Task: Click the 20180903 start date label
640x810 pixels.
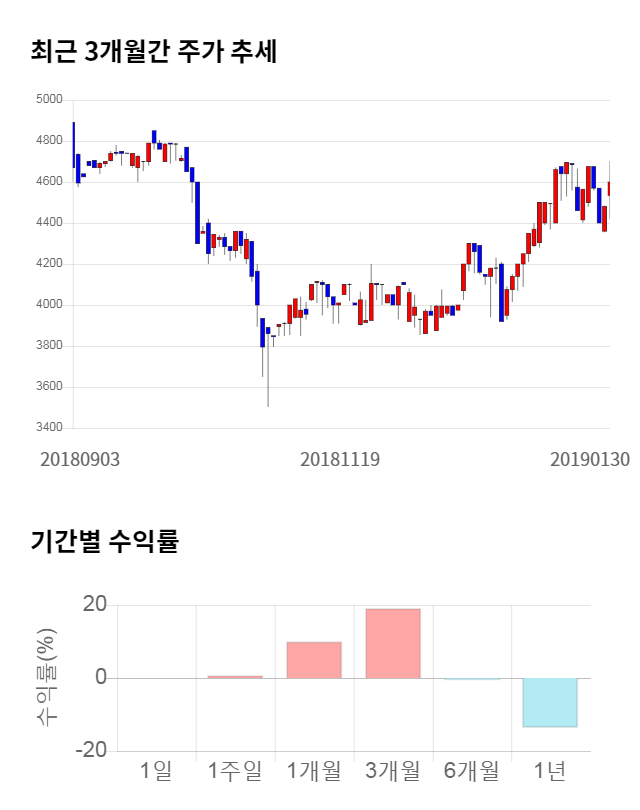Action: (x=80, y=459)
